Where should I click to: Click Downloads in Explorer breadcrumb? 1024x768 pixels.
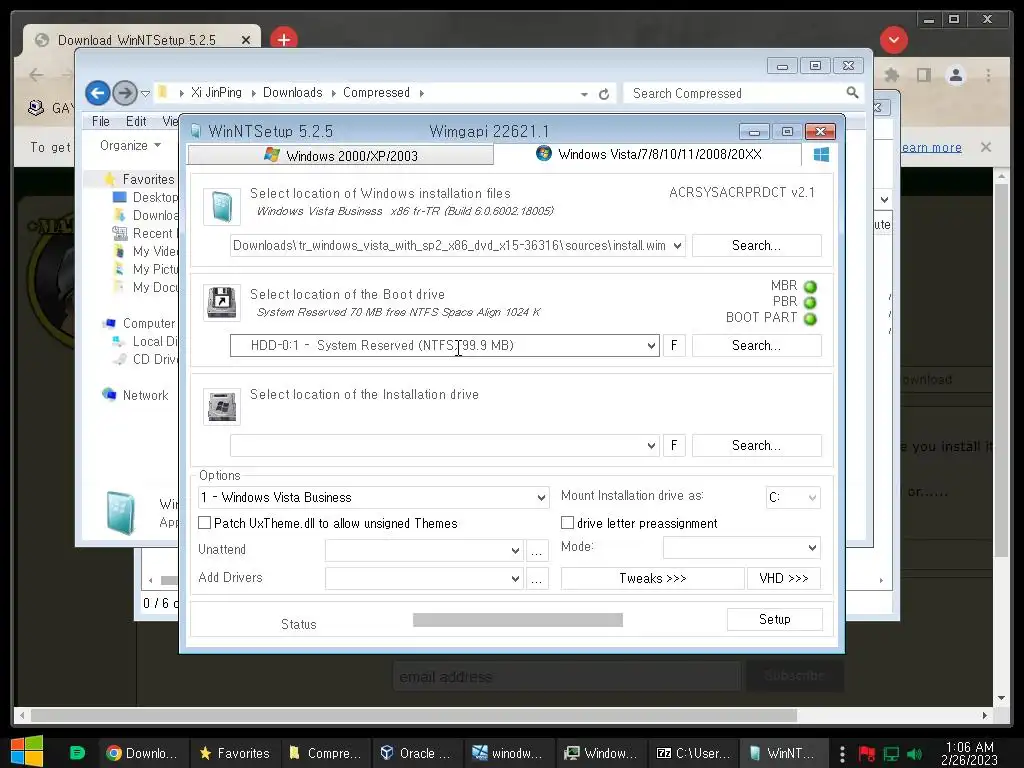coord(293,93)
